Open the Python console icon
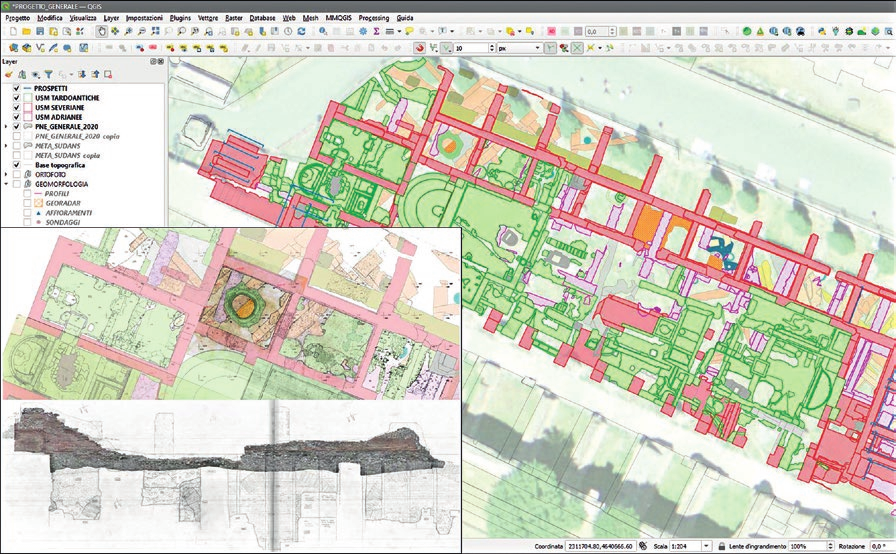This screenshot has height=554, width=896. click(822, 31)
